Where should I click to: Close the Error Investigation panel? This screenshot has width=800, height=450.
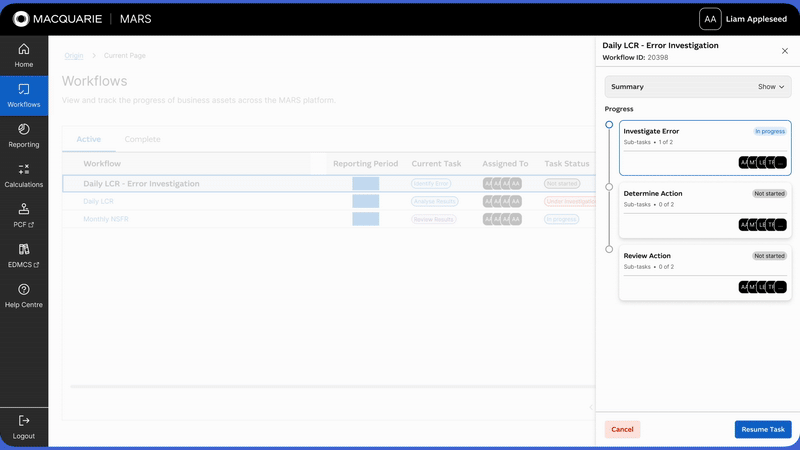pyautogui.click(x=785, y=51)
